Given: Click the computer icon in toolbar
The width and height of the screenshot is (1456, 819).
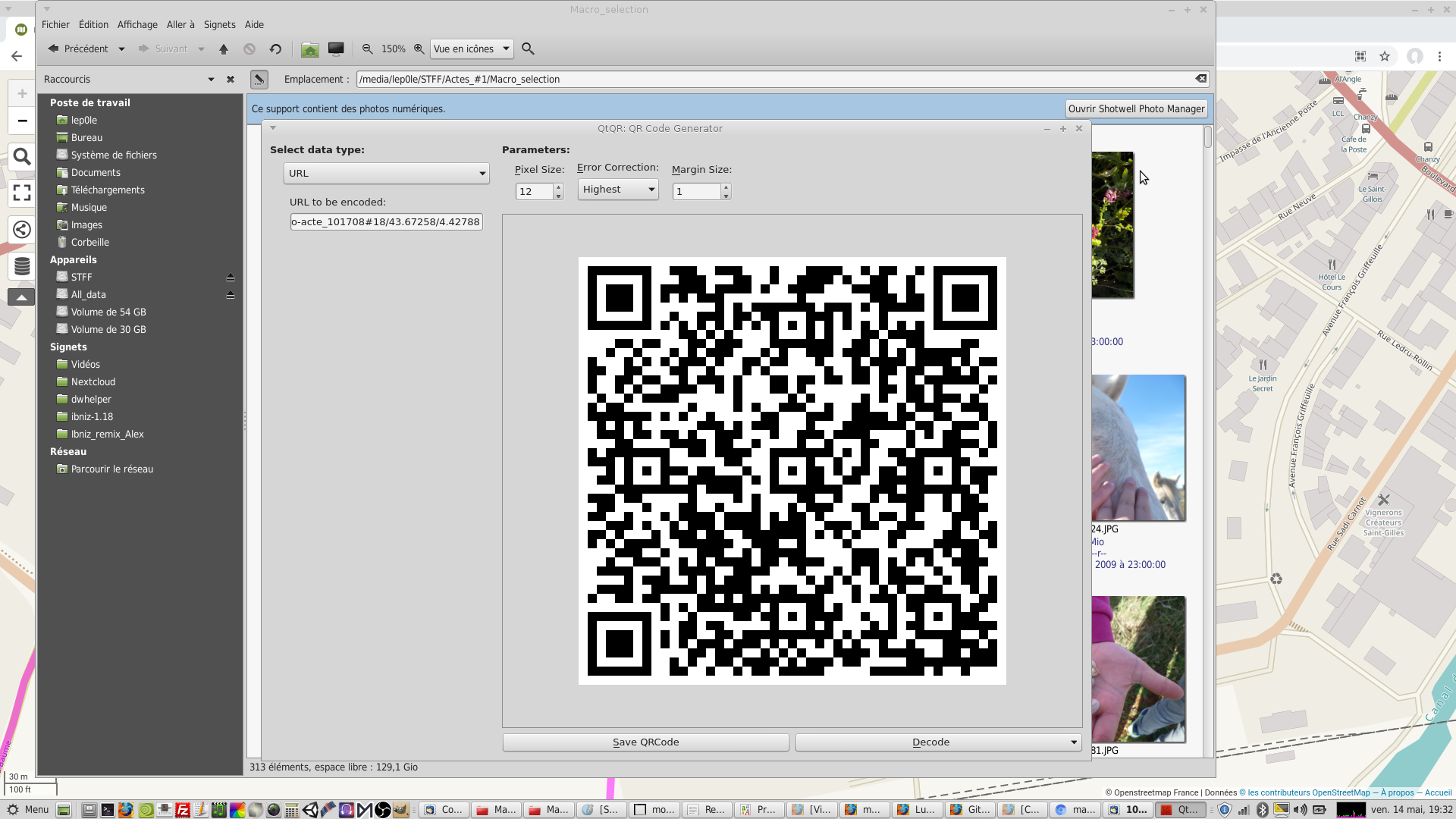Looking at the screenshot, I should tap(336, 49).
